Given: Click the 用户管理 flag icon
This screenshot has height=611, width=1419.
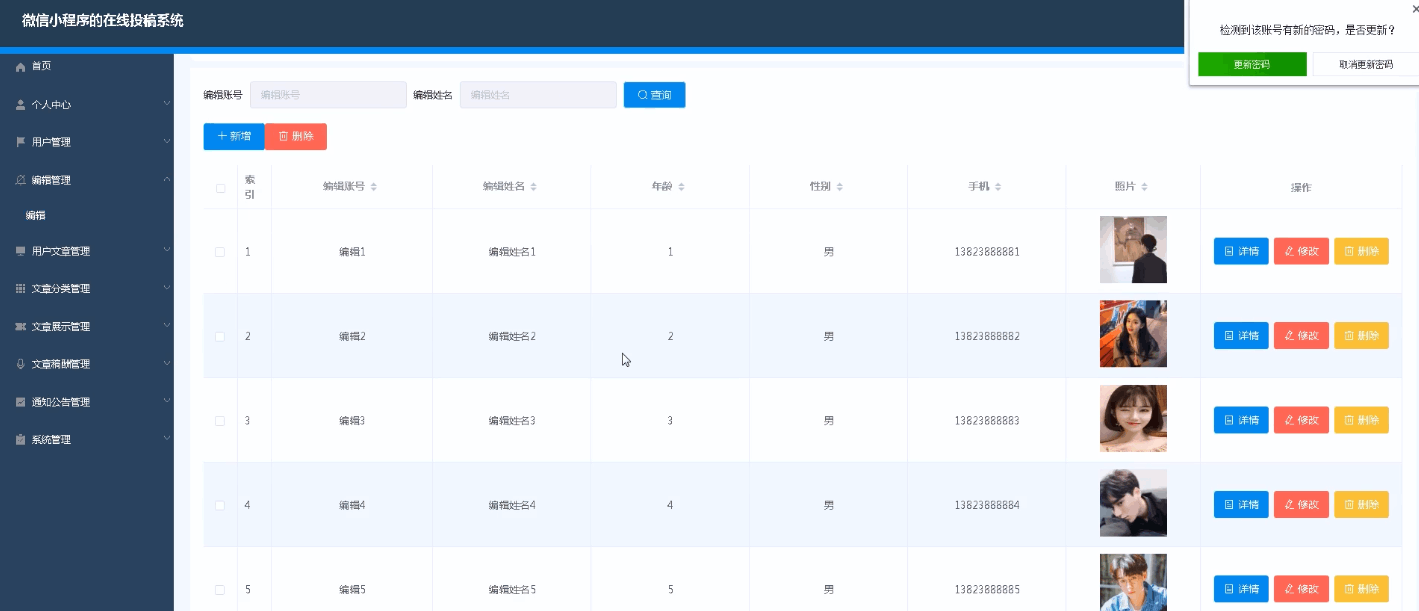Looking at the screenshot, I should click(x=20, y=142).
